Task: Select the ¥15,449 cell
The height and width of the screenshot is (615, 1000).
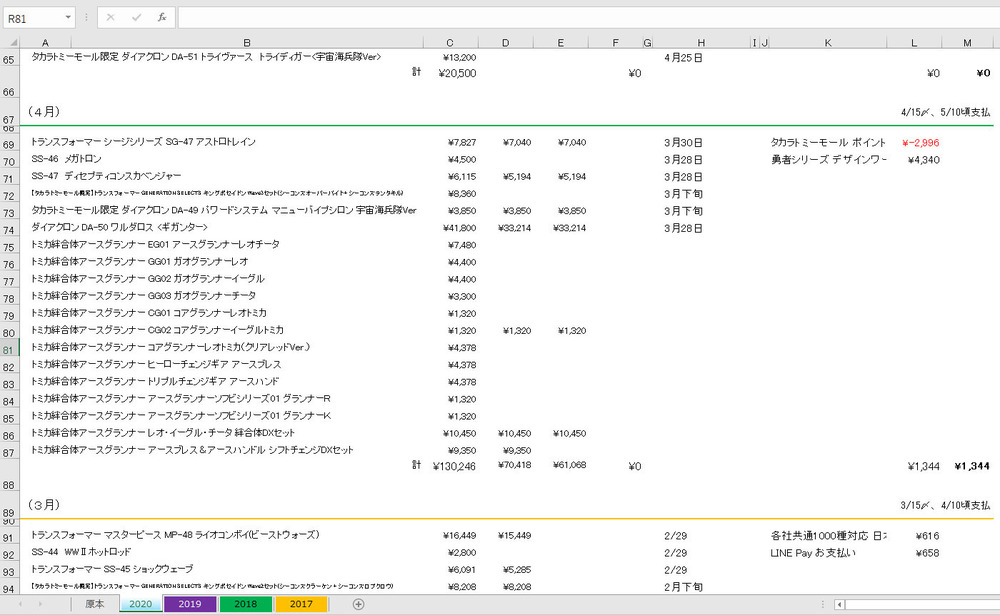Action: (514, 535)
